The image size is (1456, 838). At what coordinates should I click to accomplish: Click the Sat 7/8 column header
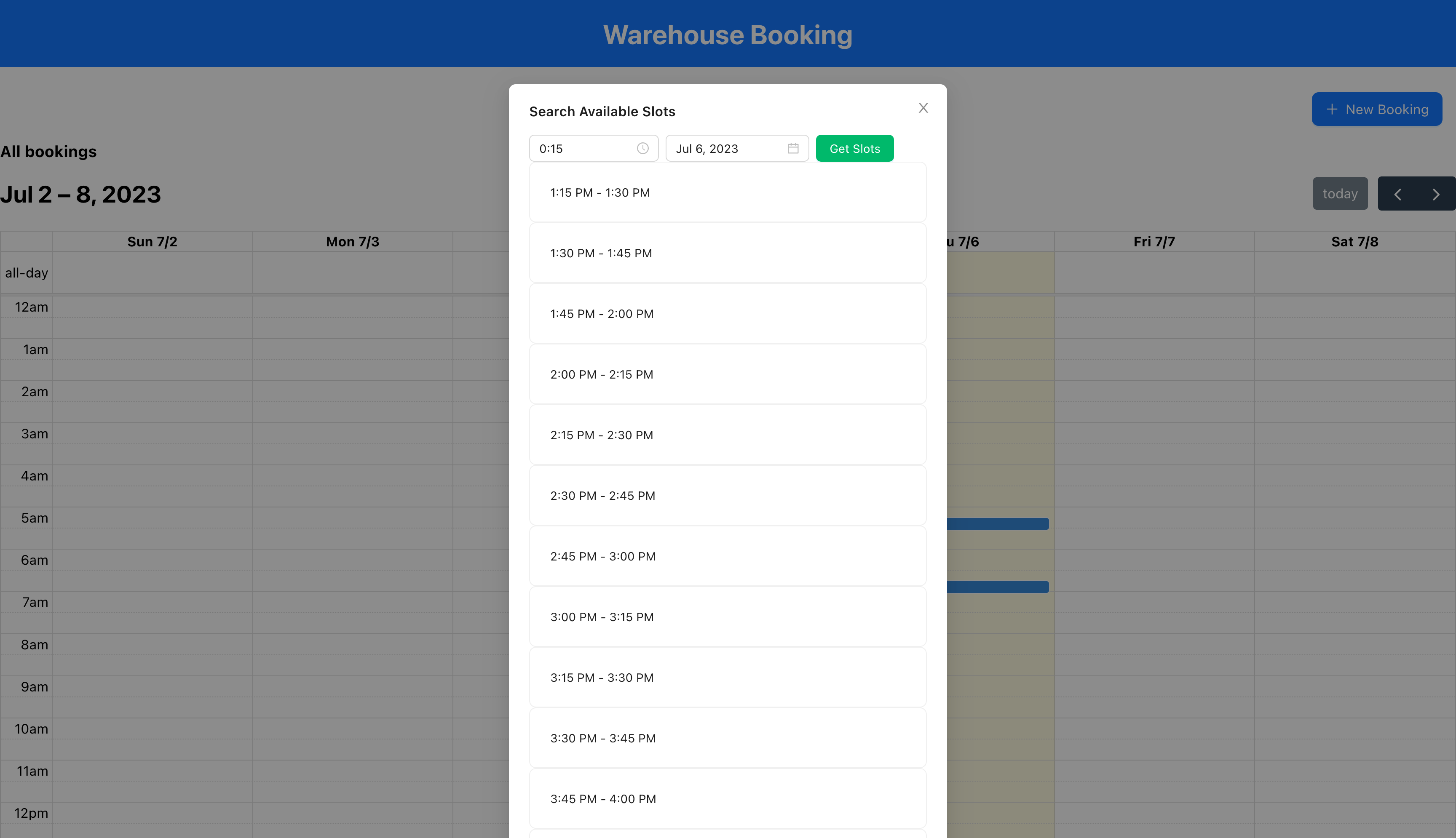coord(1354,241)
